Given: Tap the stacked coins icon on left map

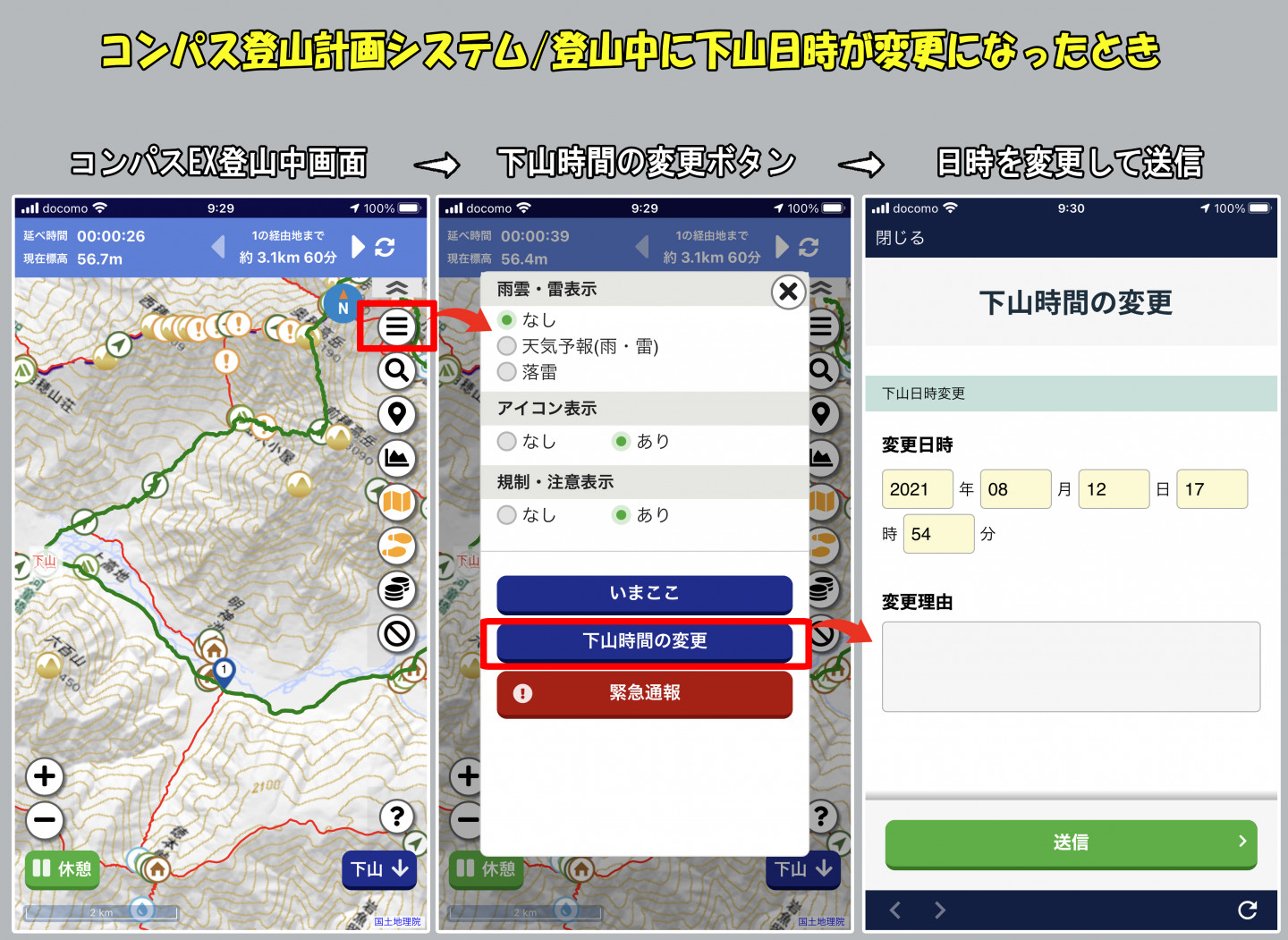Looking at the screenshot, I should click(397, 589).
